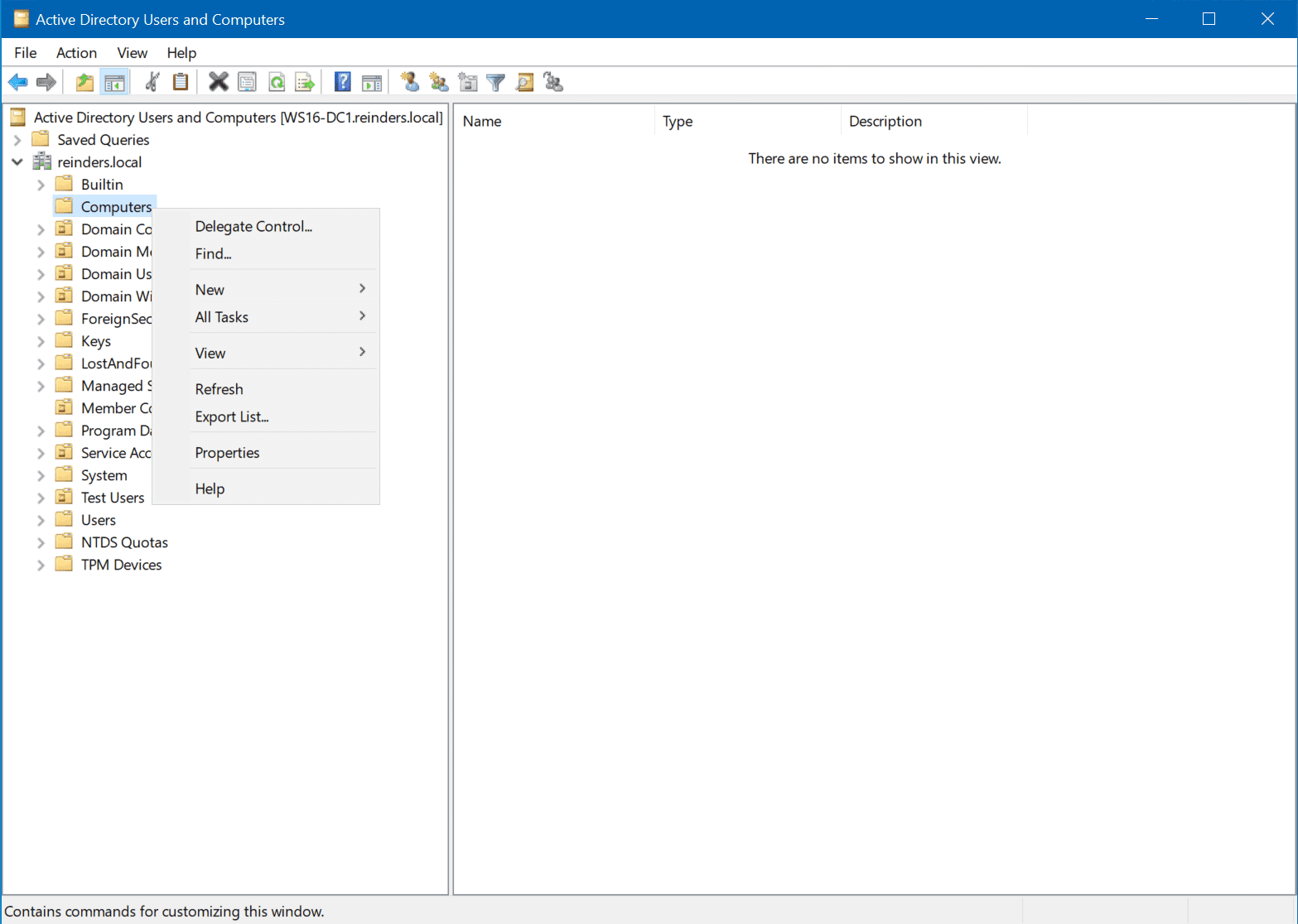Expand the LostAndFound container
Image resolution: width=1298 pixels, height=924 pixels.
pos(41,363)
